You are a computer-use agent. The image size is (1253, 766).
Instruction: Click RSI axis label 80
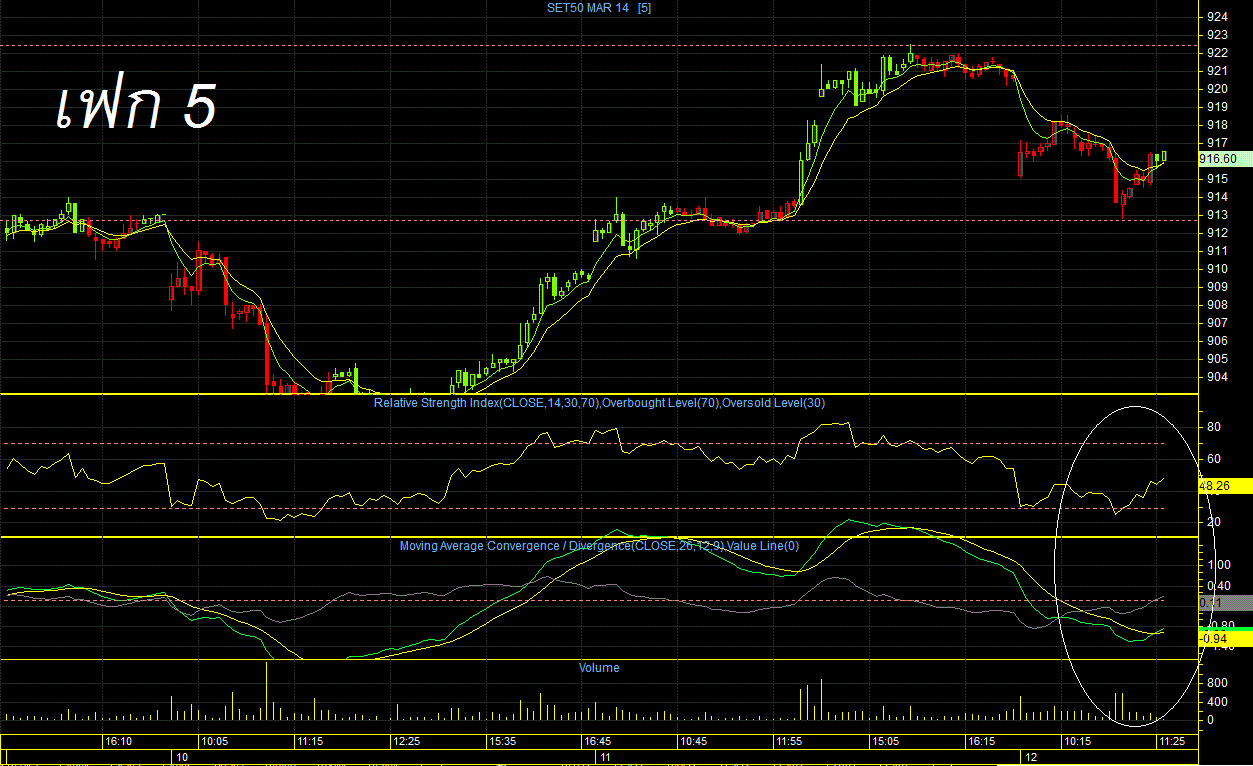pyautogui.click(x=1214, y=427)
